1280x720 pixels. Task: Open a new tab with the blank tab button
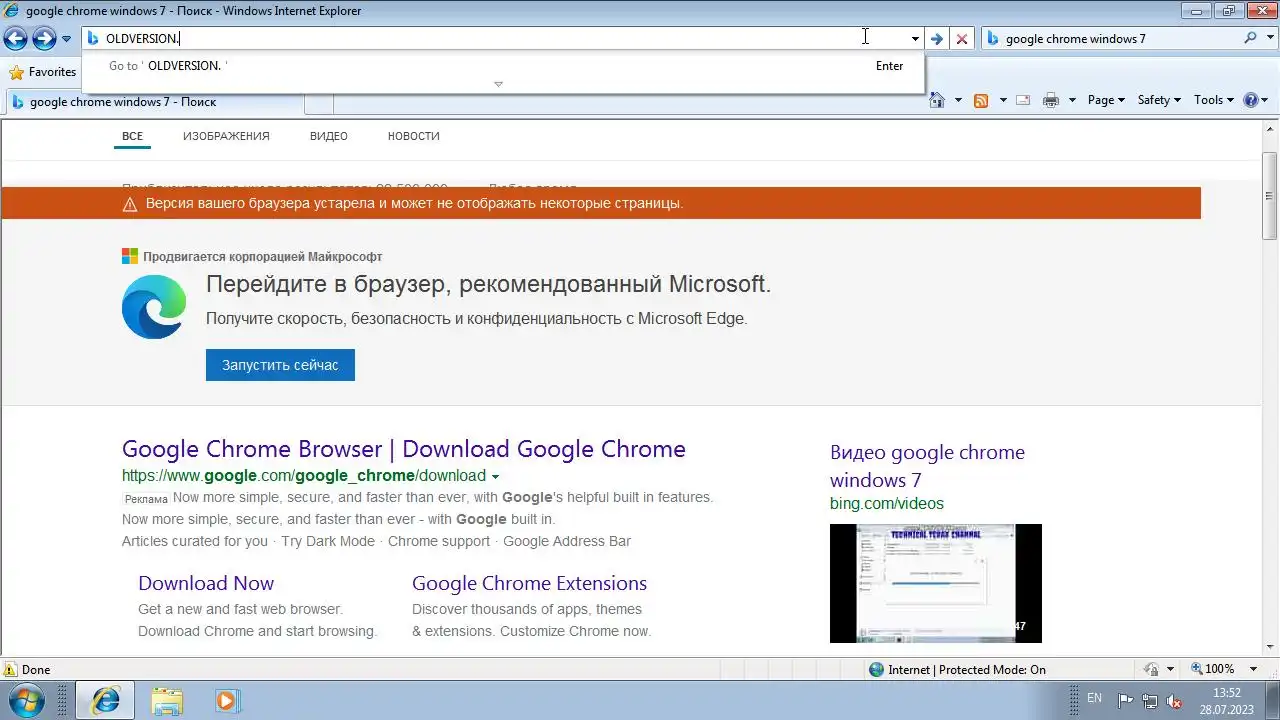click(318, 102)
